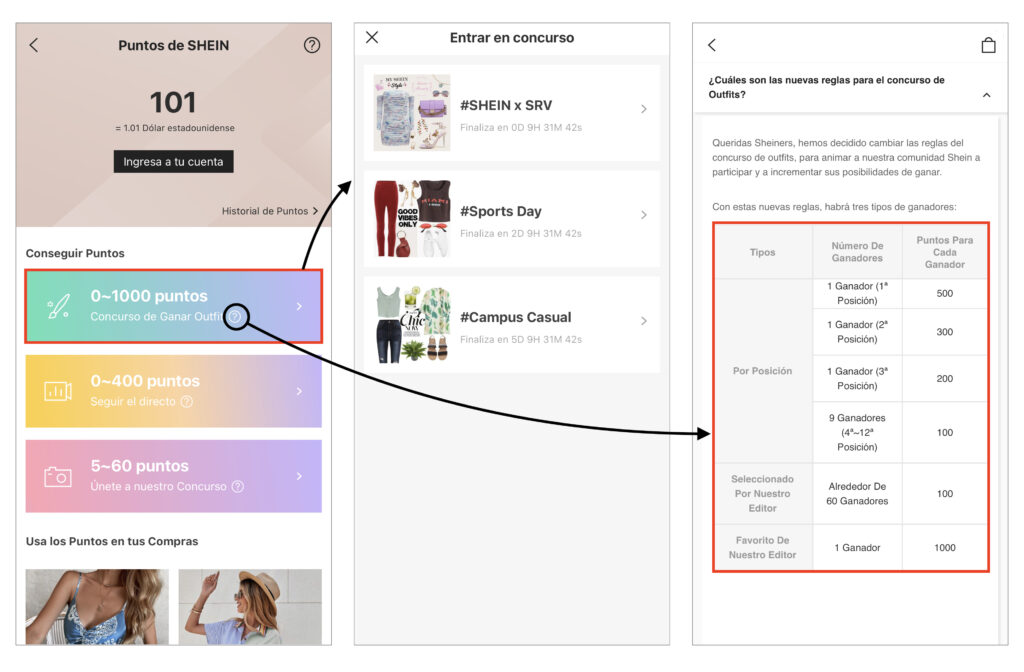Click '1 Ganador (3ª Posición)' cell
This screenshot has height=672, width=1024.
tap(857, 379)
